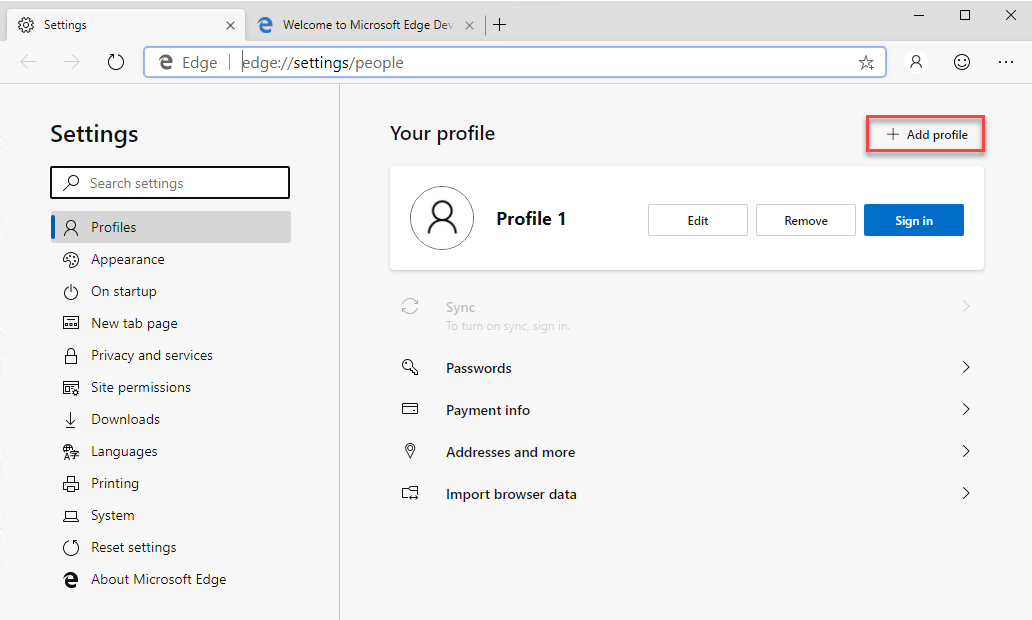Viewport: 1032px width, 620px height.
Task: Click the Profile 1 avatar picture
Action: click(x=442, y=218)
